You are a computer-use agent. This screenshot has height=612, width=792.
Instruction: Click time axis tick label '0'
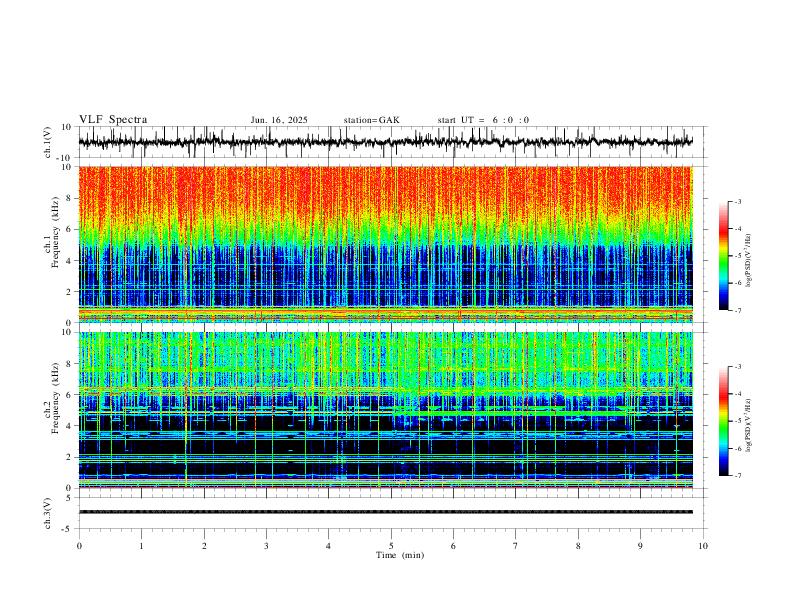(79, 546)
